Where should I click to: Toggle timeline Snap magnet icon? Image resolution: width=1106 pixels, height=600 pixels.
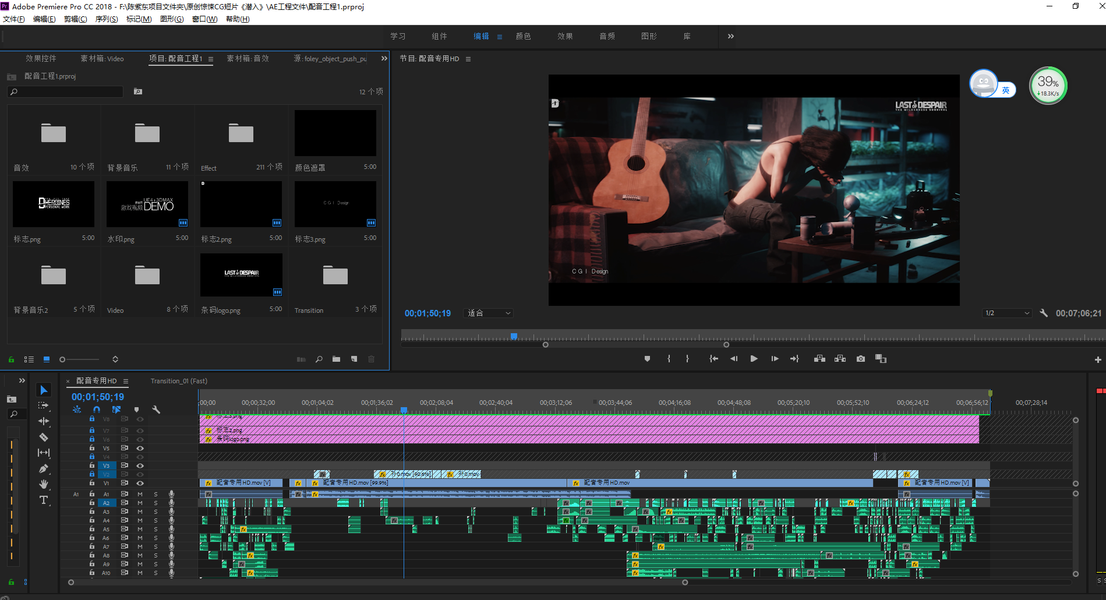tap(97, 410)
